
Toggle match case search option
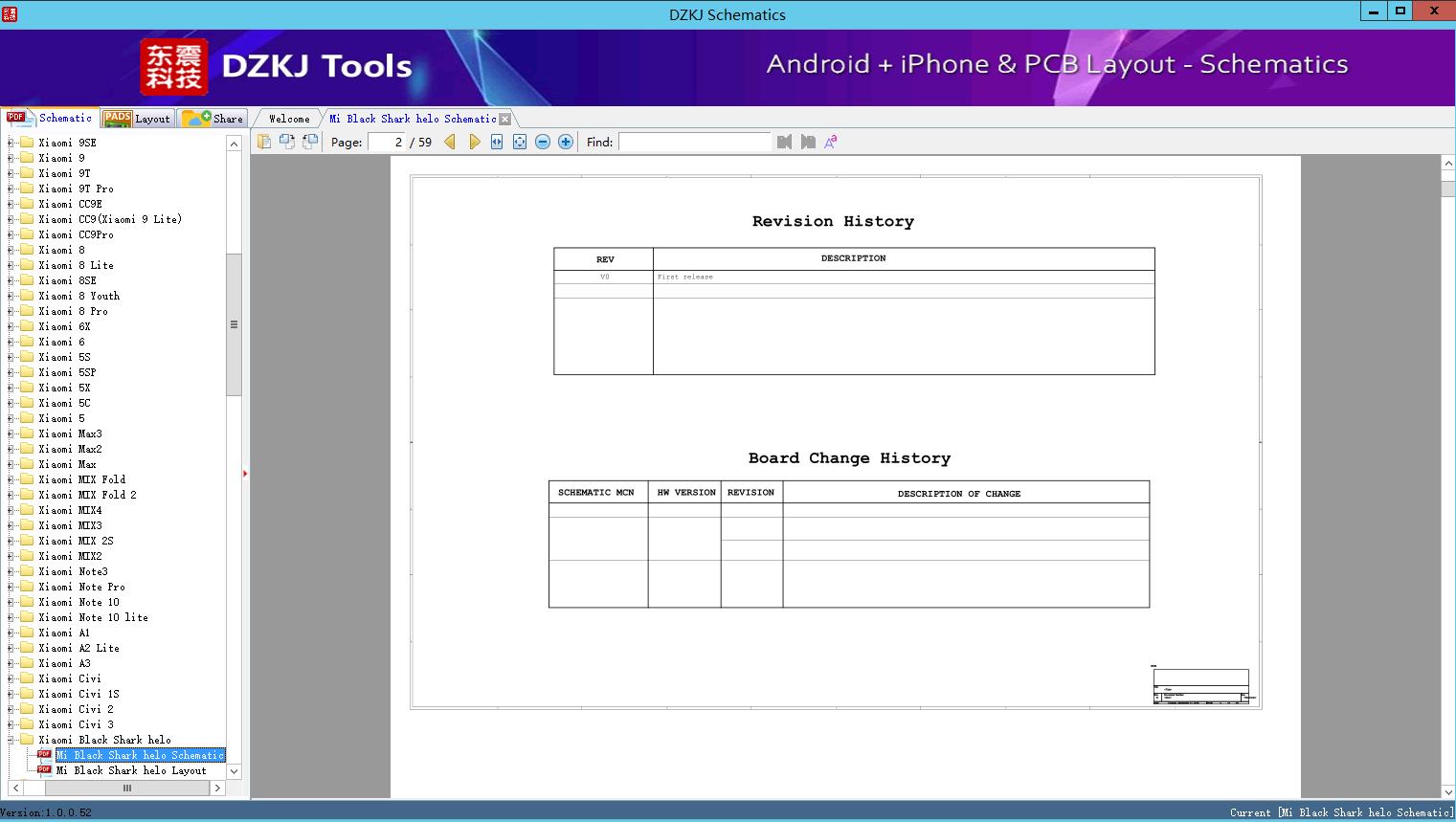coord(831,142)
